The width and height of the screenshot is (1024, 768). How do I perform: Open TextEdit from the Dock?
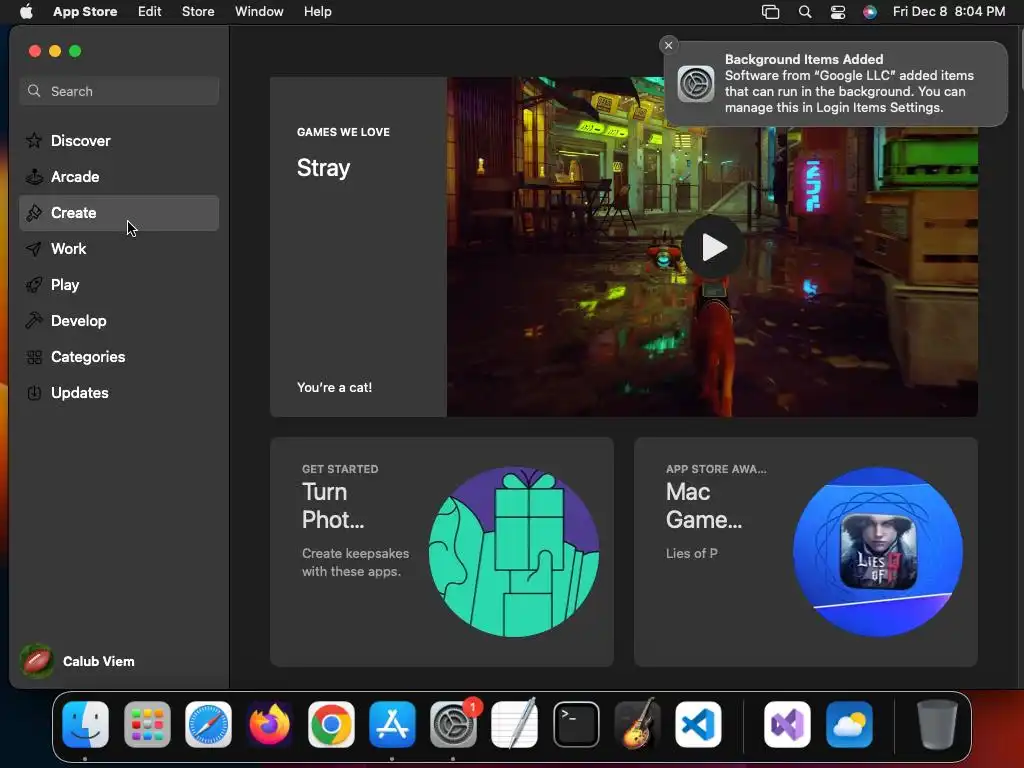click(x=515, y=724)
